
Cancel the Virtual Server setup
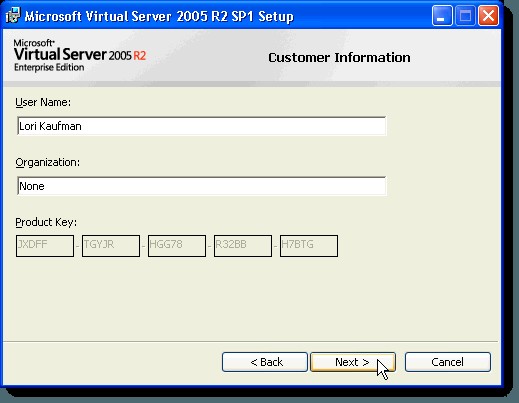448,362
